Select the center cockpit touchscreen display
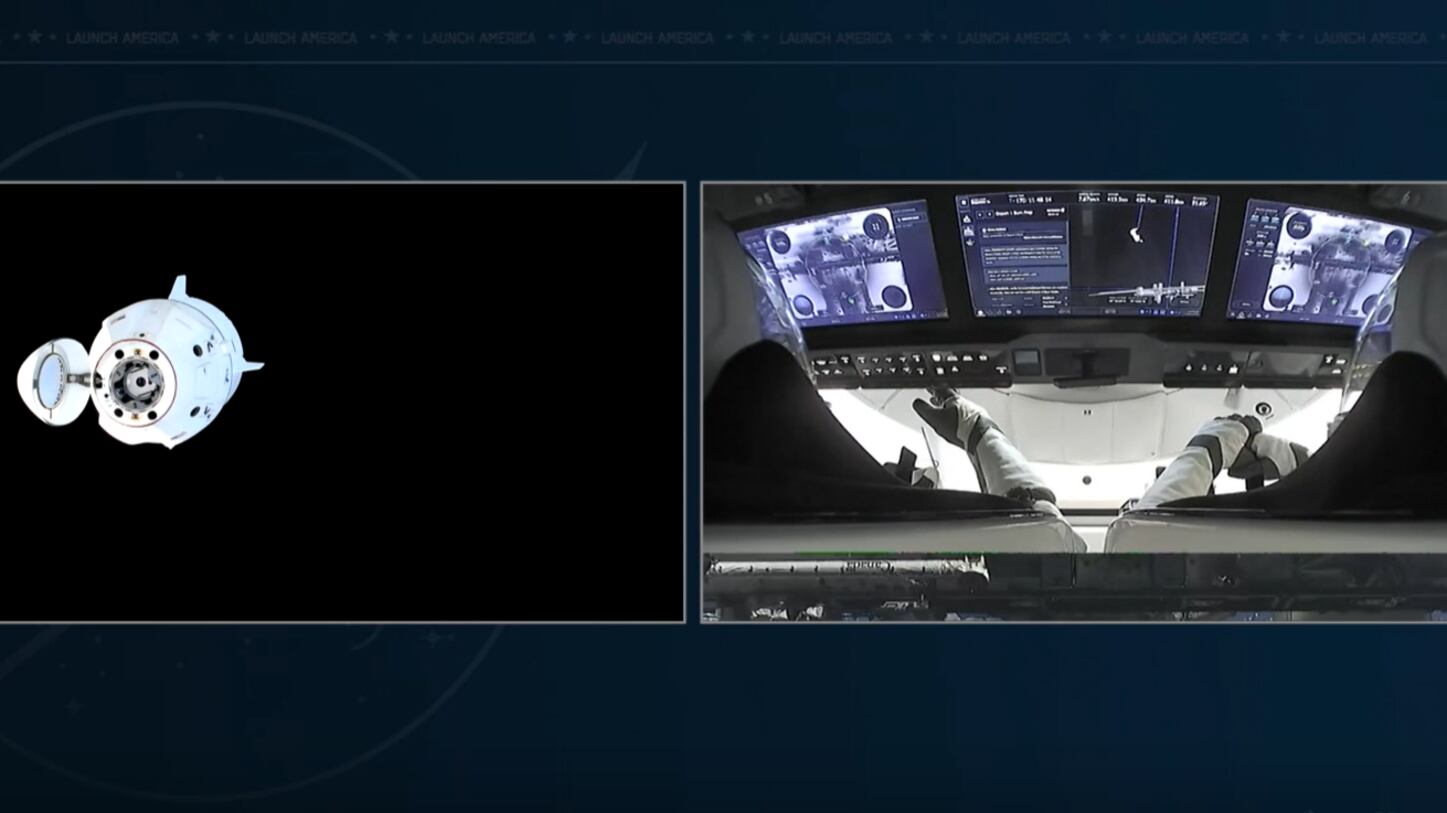Screen dimensions: 1447x813 coord(1086,253)
